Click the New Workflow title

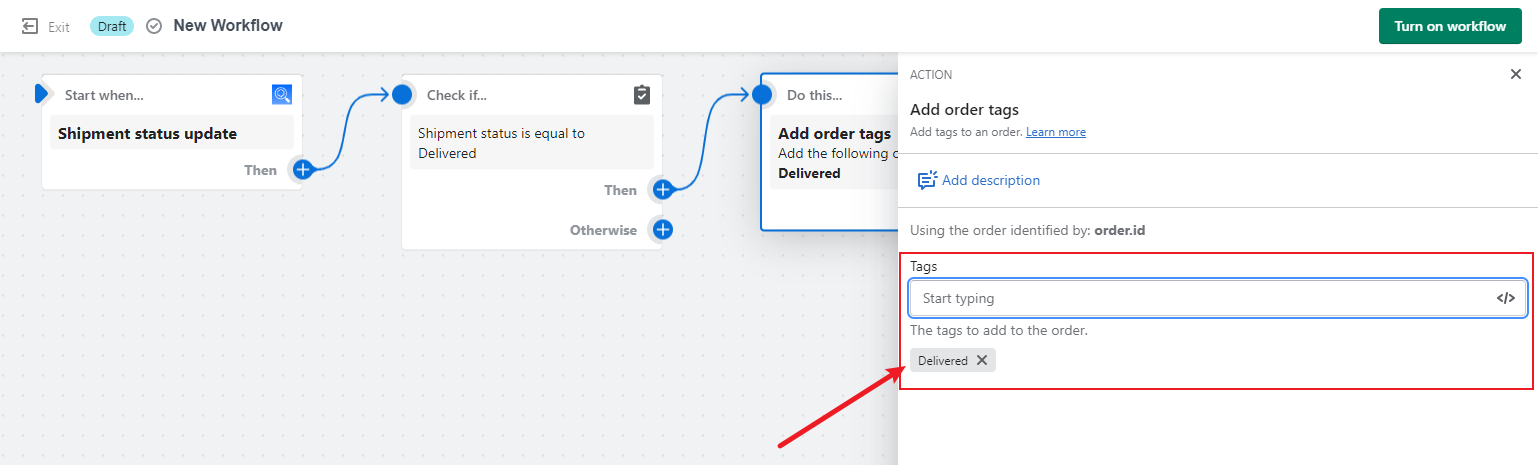point(228,25)
